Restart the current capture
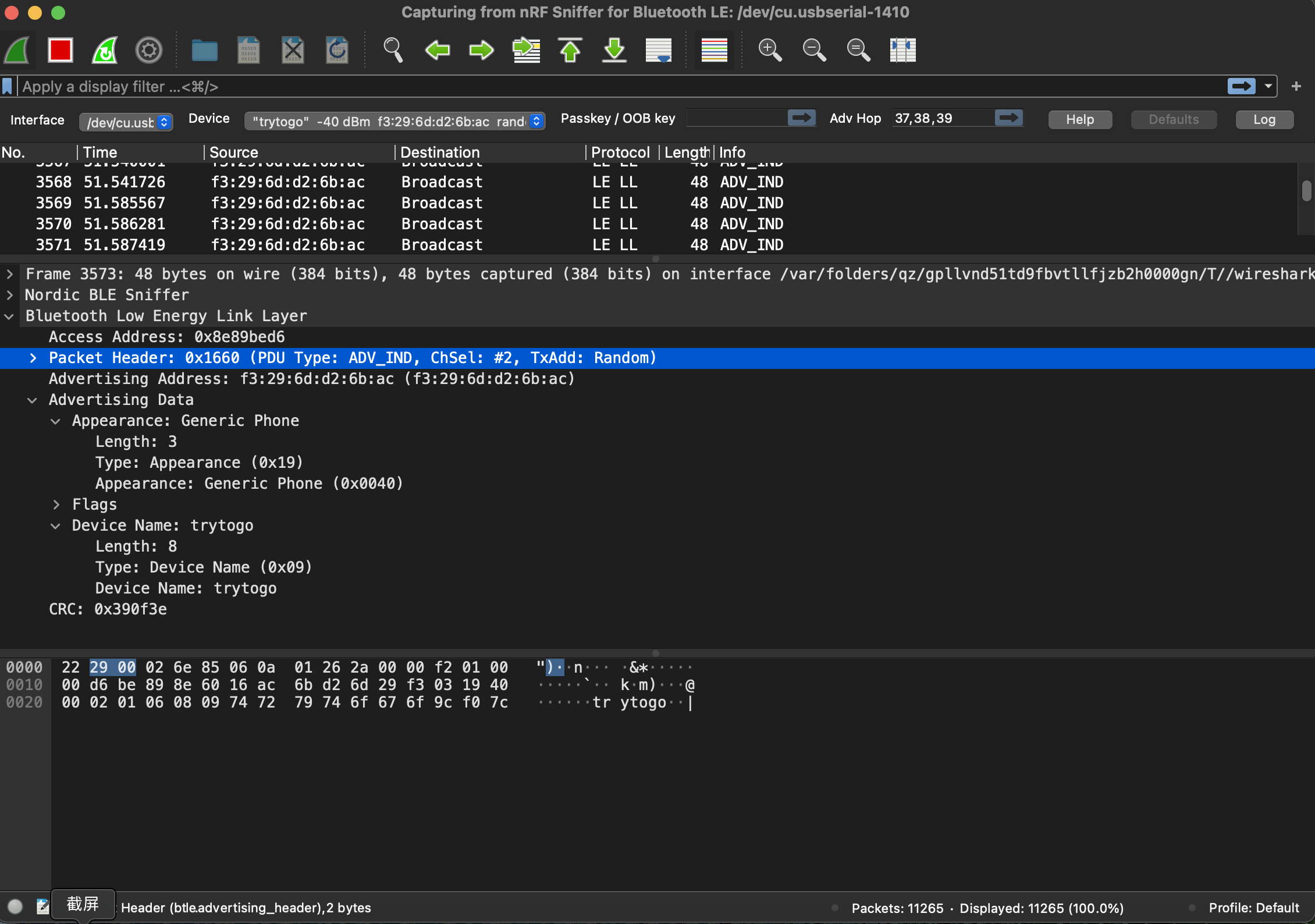 pyautogui.click(x=105, y=51)
